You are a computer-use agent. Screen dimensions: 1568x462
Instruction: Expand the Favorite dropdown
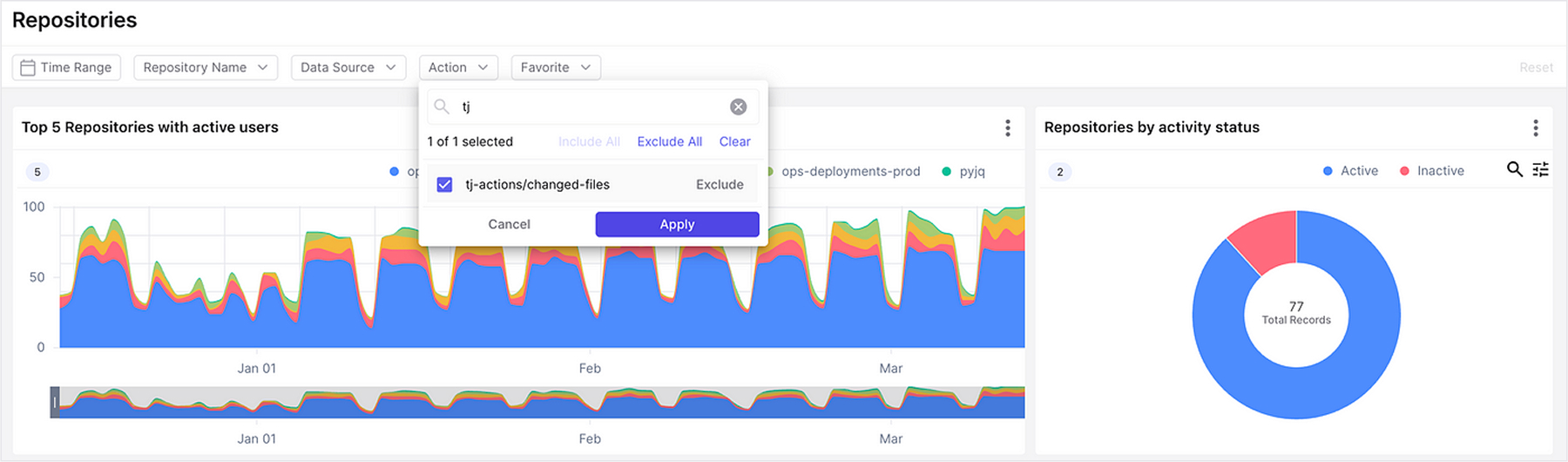[556, 67]
